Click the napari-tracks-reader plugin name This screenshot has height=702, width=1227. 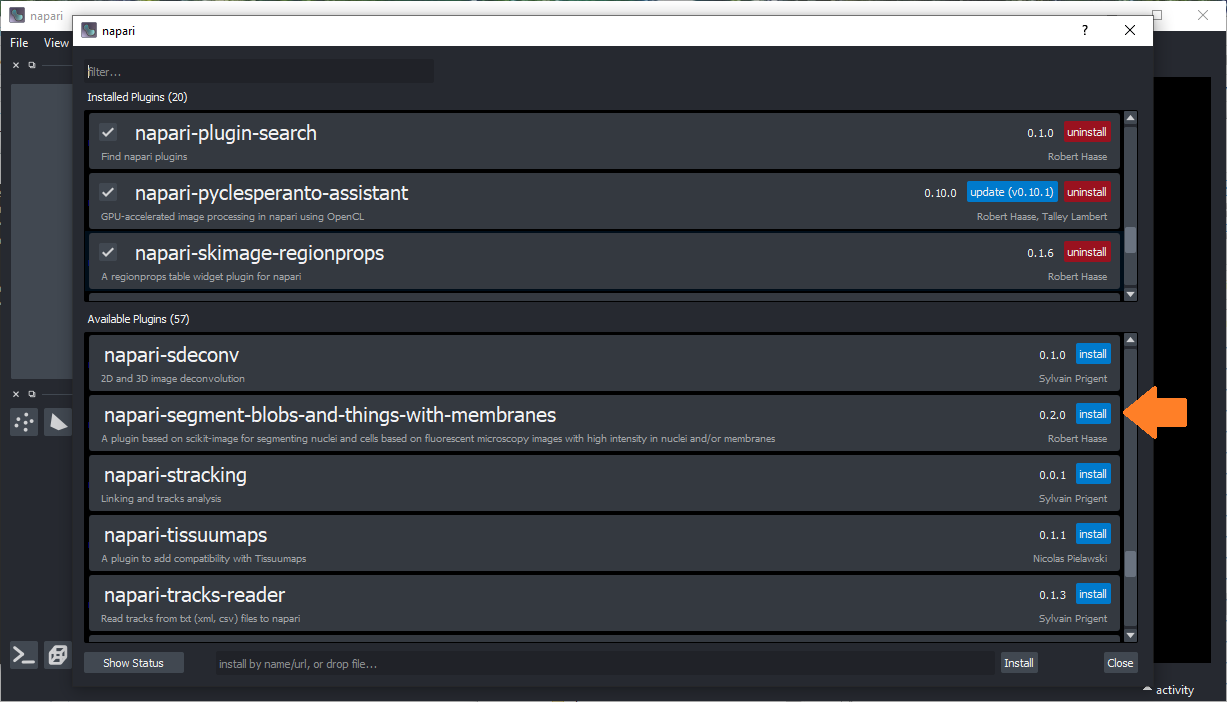[195, 595]
